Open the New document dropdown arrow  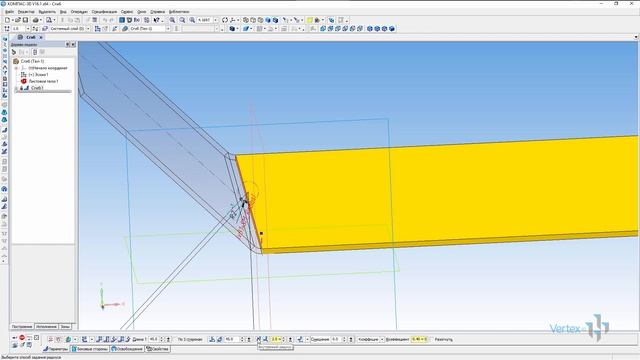coord(12,20)
